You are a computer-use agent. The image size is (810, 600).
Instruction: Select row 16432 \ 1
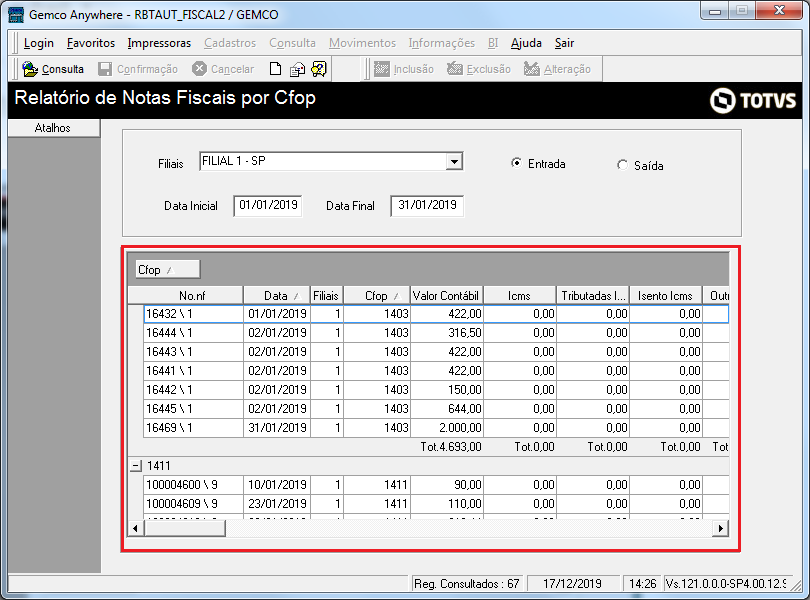coord(436,314)
